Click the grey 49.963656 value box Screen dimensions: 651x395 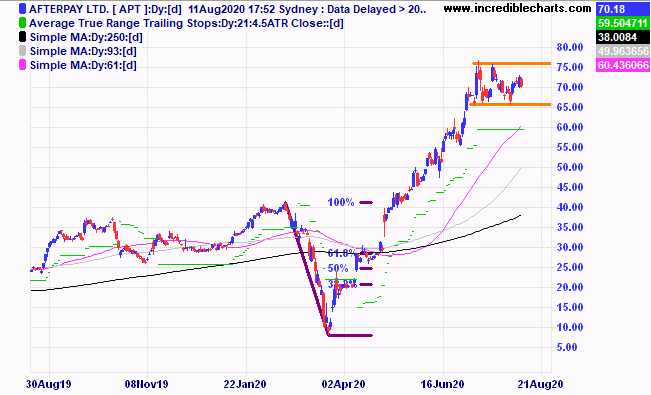[622, 51]
